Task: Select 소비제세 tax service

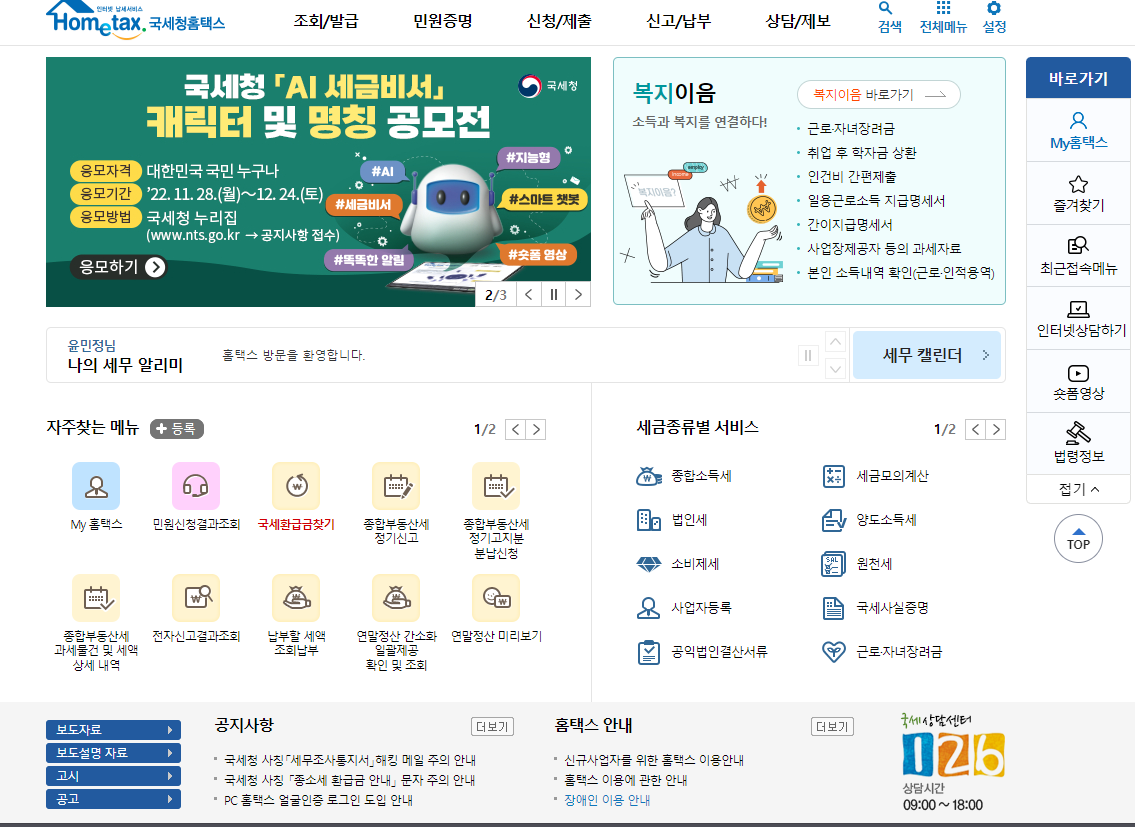Action: [x=678, y=564]
